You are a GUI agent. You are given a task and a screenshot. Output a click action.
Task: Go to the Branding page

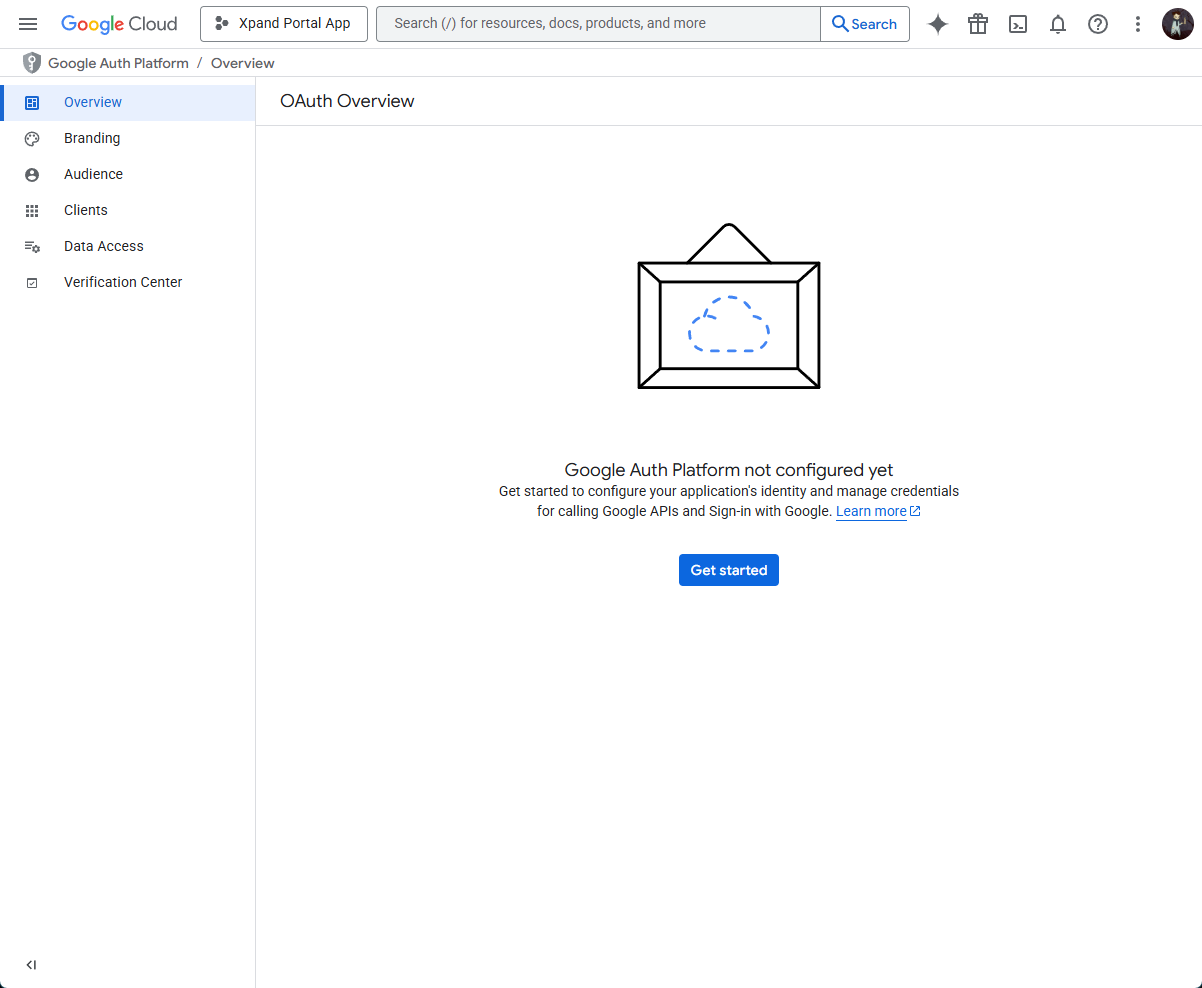92,138
